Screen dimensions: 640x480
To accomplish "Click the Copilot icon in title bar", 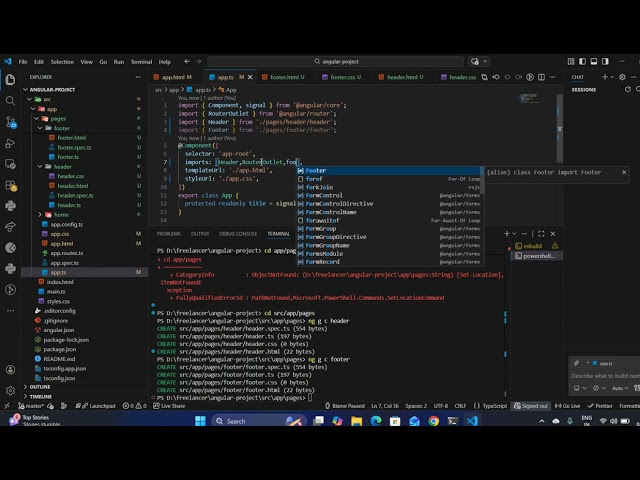I will (x=475, y=62).
